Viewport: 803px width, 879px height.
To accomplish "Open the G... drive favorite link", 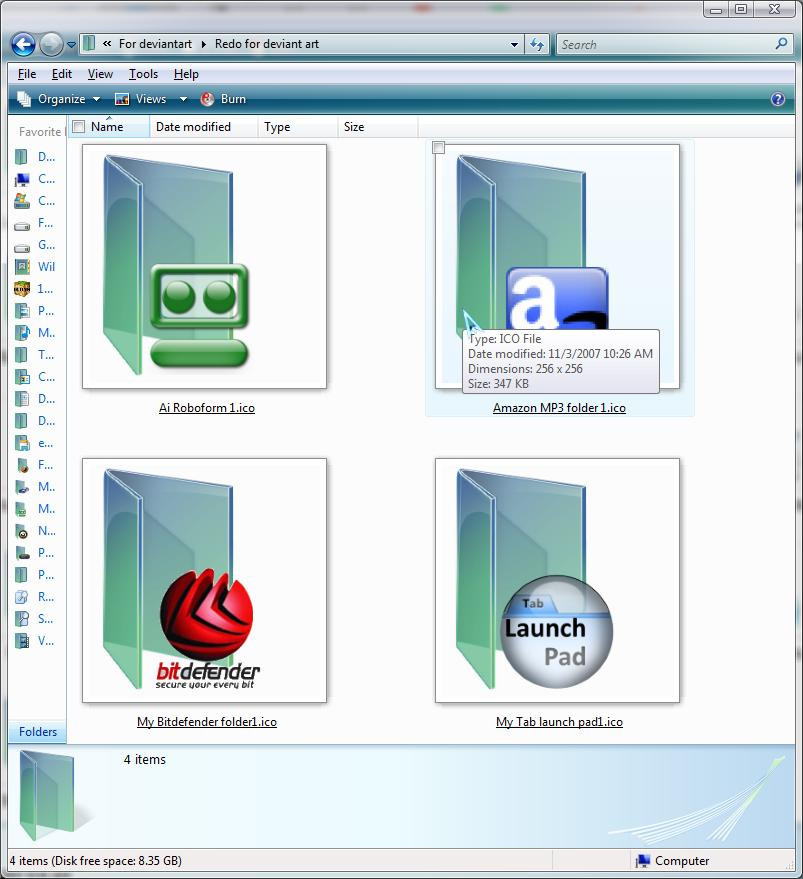I will coord(35,245).
